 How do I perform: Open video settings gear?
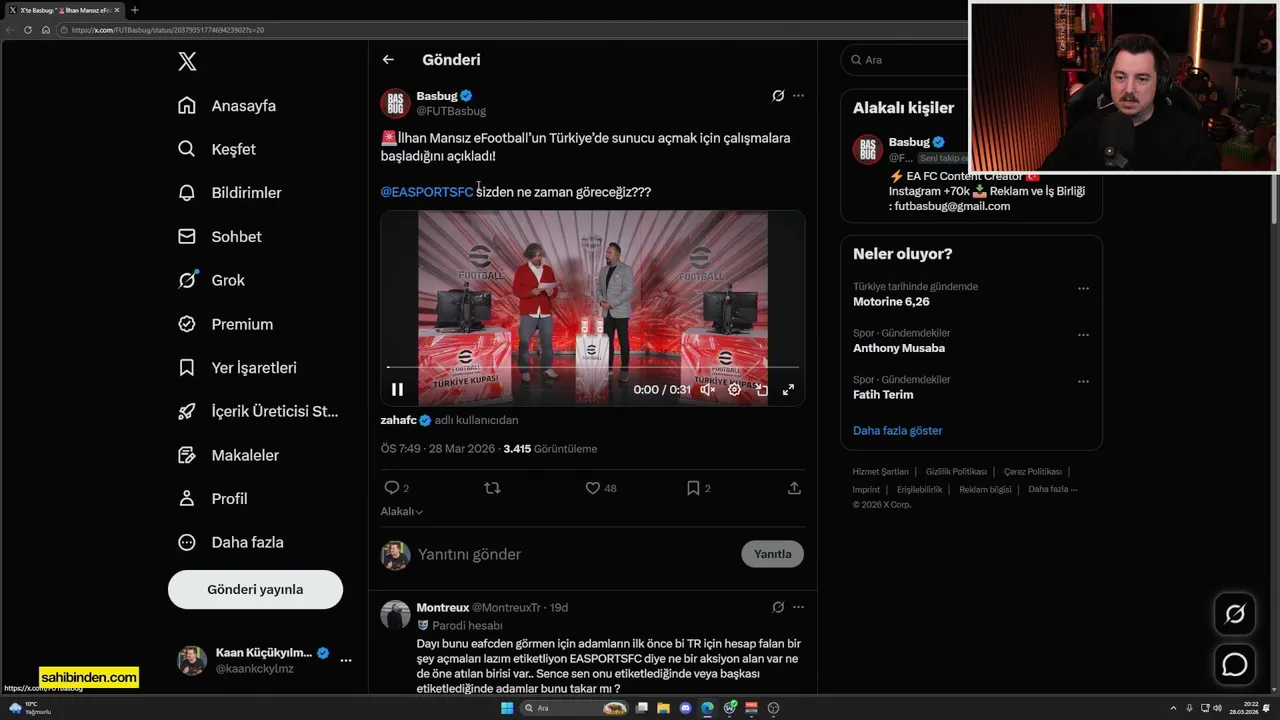(x=735, y=390)
